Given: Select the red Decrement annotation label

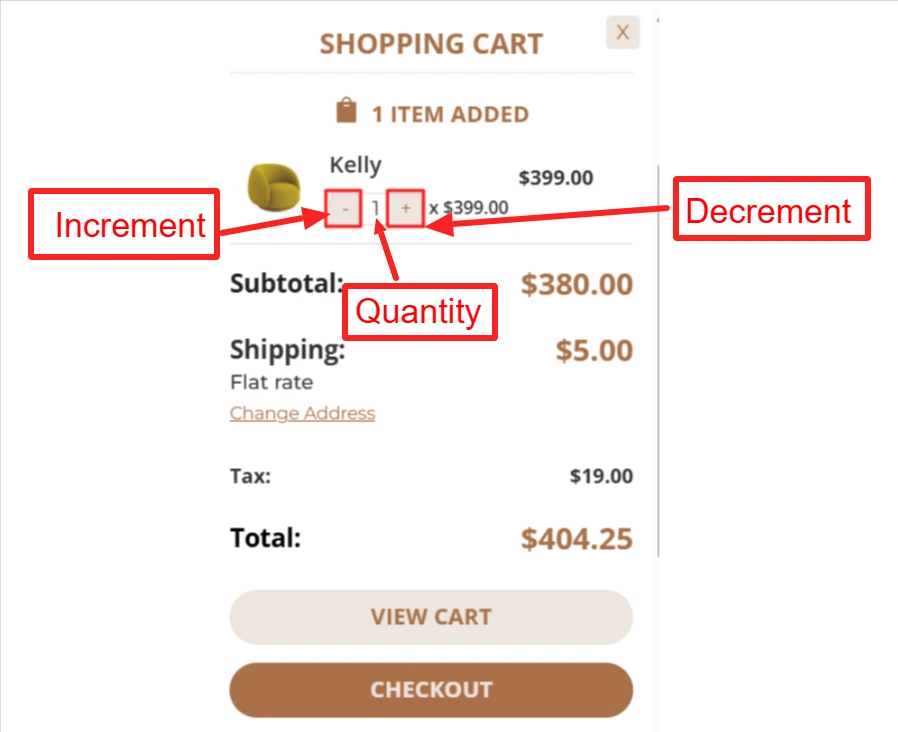Looking at the screenshot, I should pos(771,208).
